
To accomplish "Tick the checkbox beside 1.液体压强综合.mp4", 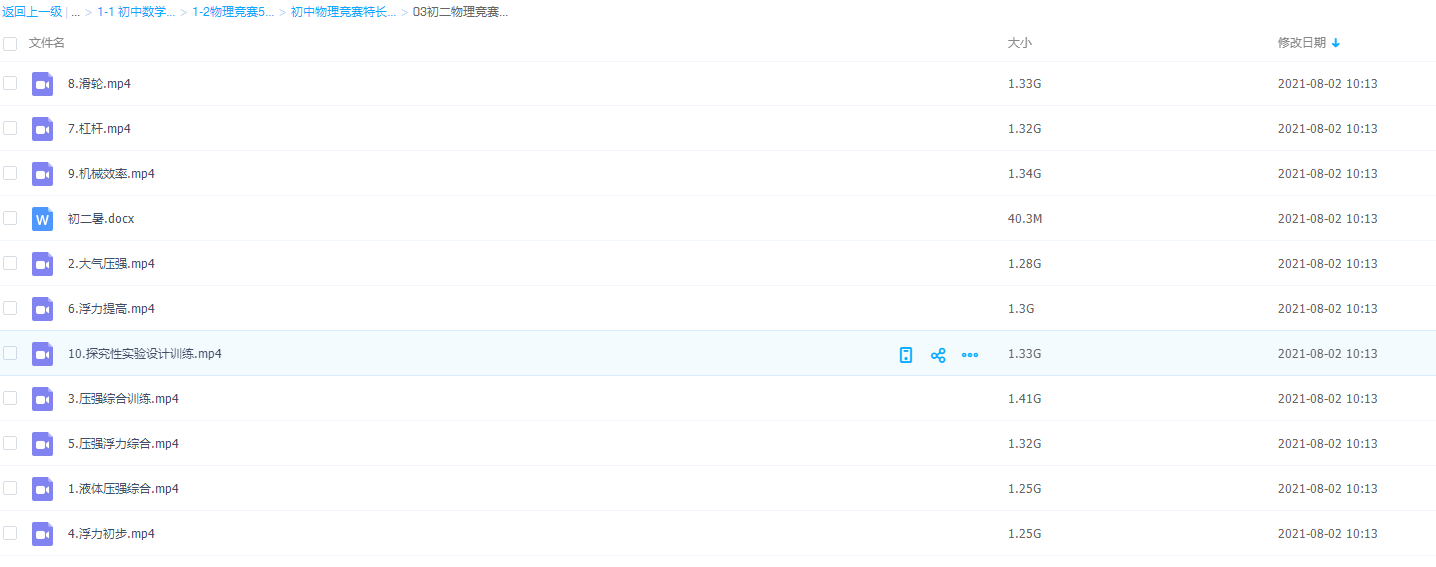I will tap(10, 488).
